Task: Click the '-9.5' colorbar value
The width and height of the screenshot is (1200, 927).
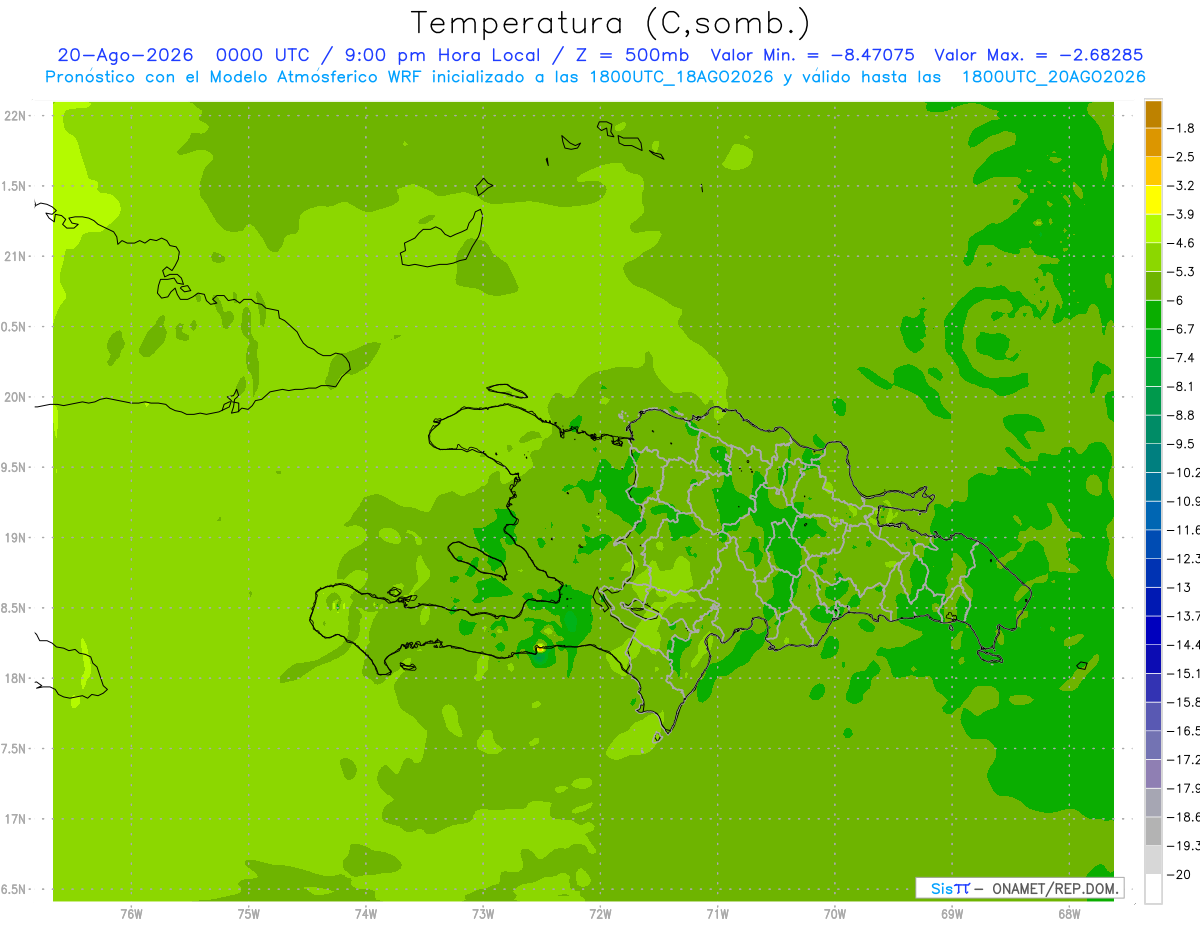Action: click(1181, 443)
